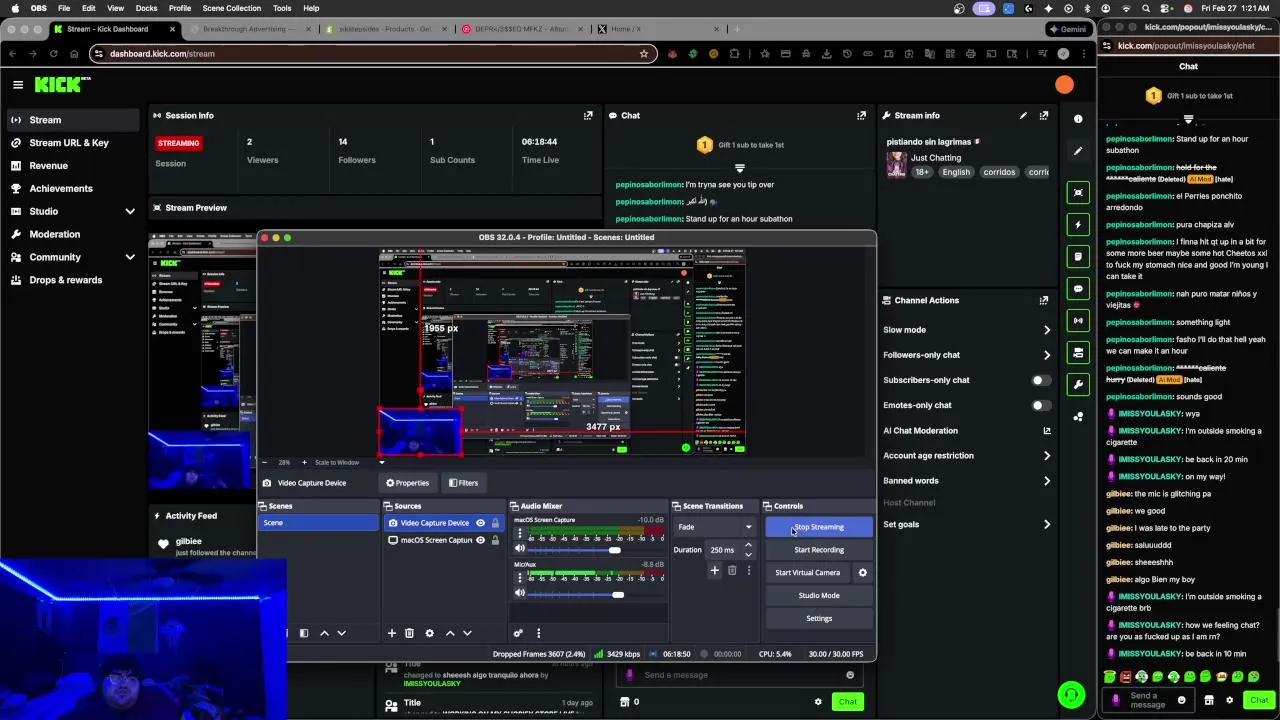
Task: Open Virtual Camera settings gear
Action: click(x=862, y=573)
